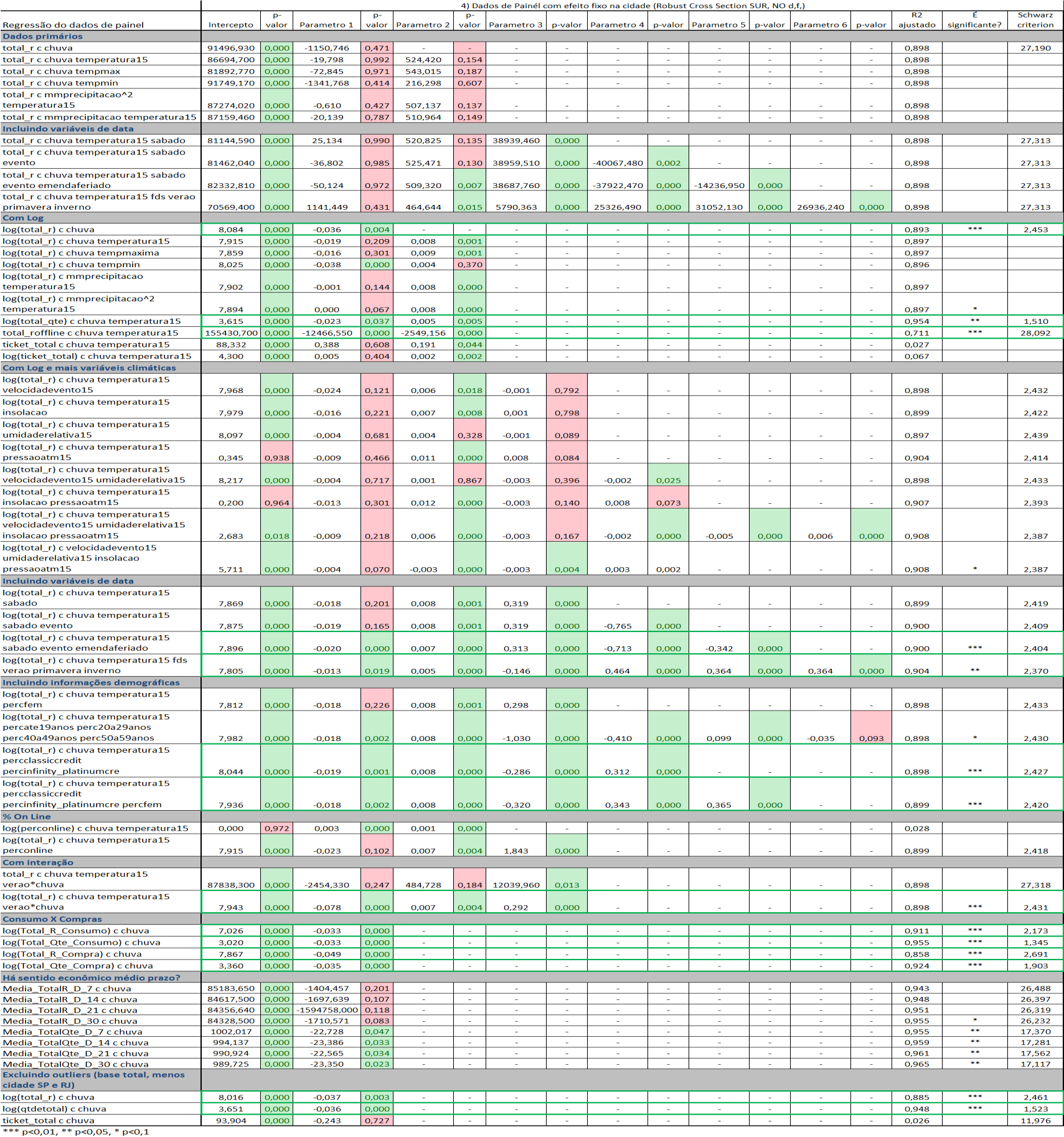This screenshot has width=1064, height=1137.
Task: Select the Parametro 3 value 38939,460
Action: pyautogui.click(x=516, y=141)
